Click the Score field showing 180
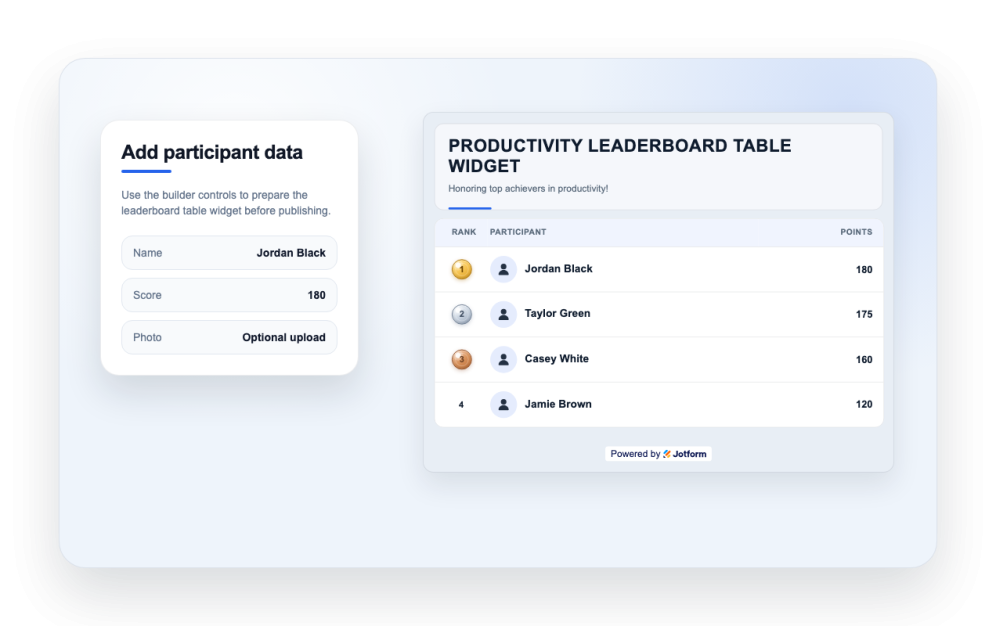This screenshot has width=996, height=626. tap(229, 295)
